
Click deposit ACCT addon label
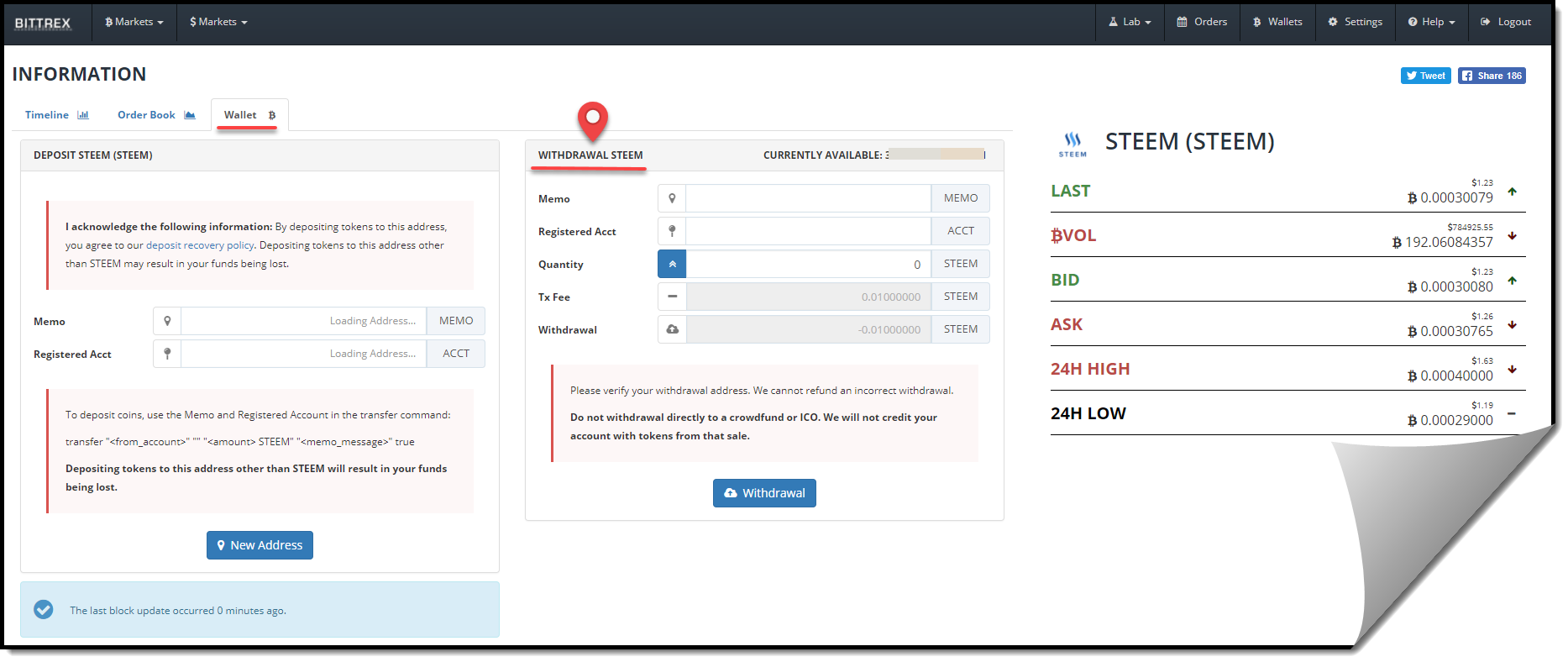pos(456,354)
